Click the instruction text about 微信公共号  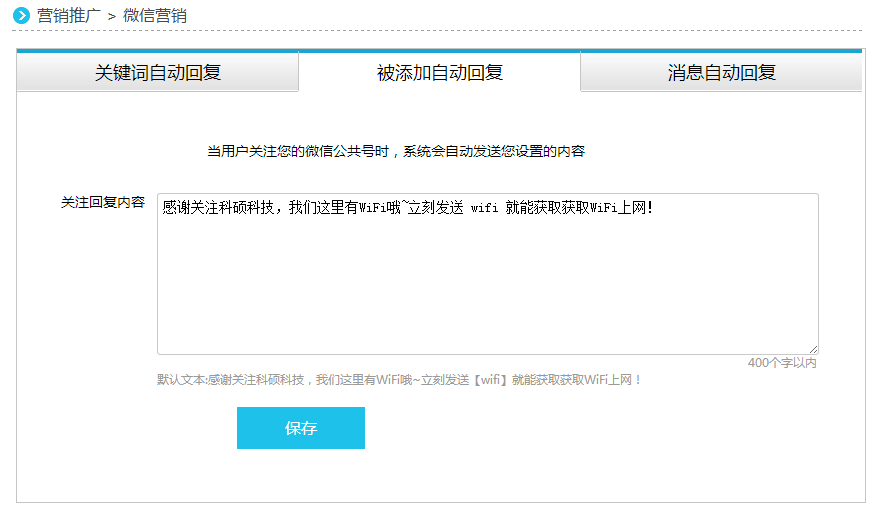pos(395,151)
